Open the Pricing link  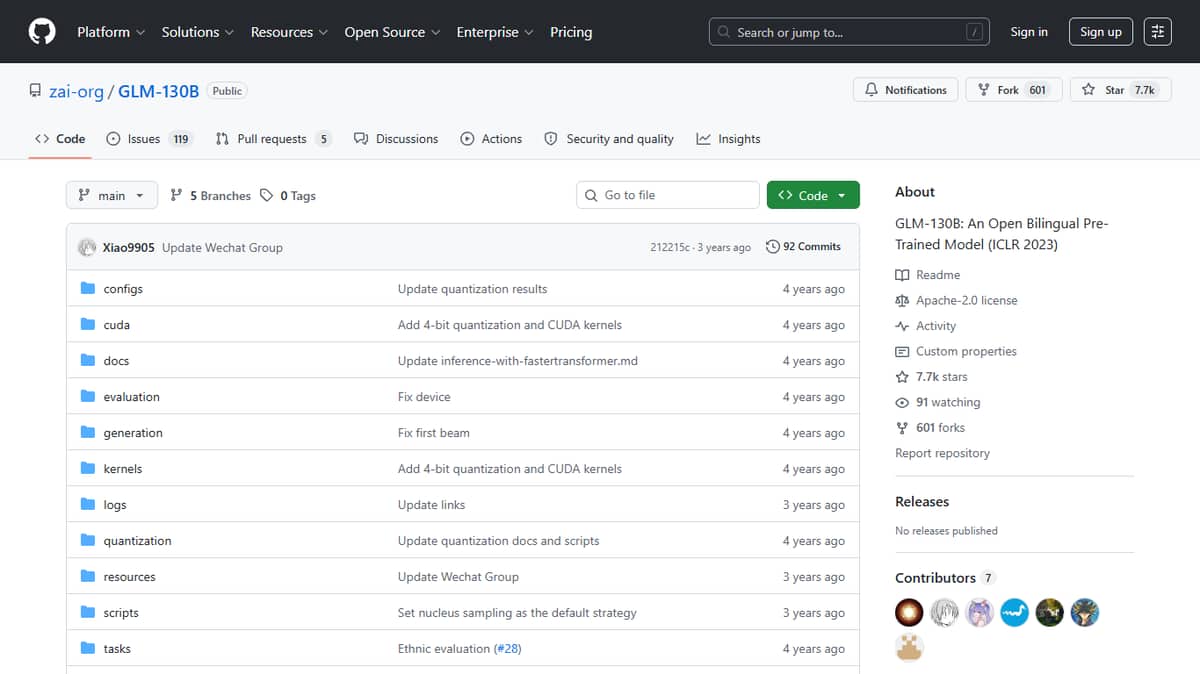click(571, 32)
